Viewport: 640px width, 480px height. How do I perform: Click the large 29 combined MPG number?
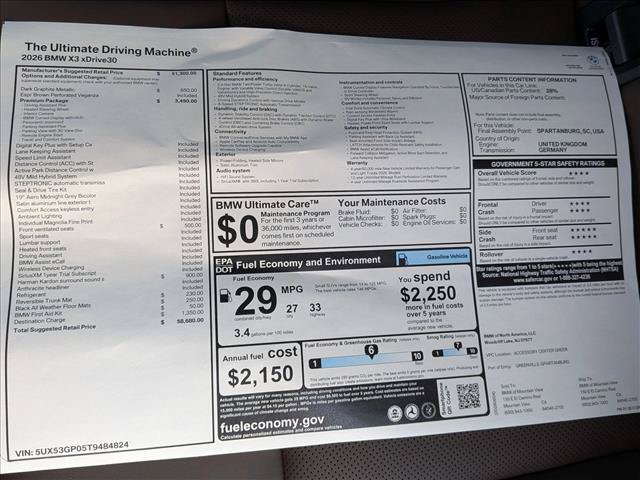[256, 300]
